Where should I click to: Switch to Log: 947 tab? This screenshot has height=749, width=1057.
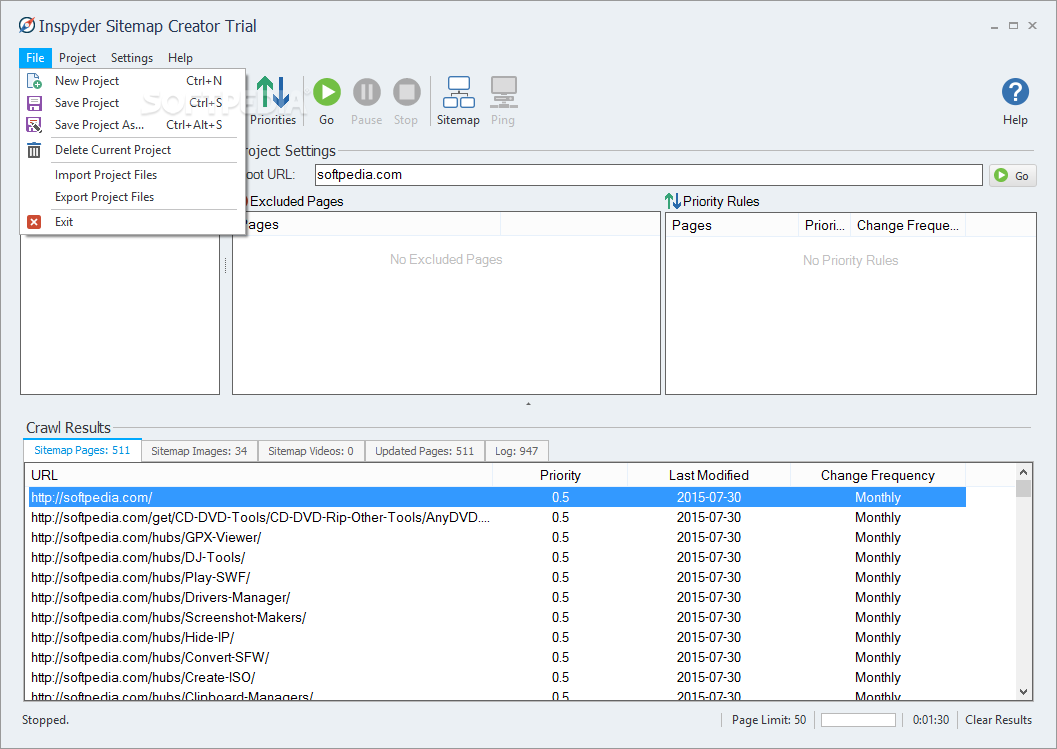tap(516, 451)
